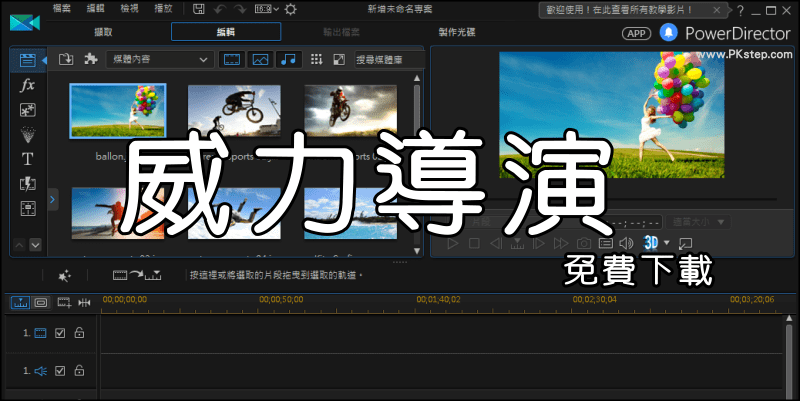Toggle the 3D preview mode button
This screenshot has height=401, width=800.
coord(651,243)
